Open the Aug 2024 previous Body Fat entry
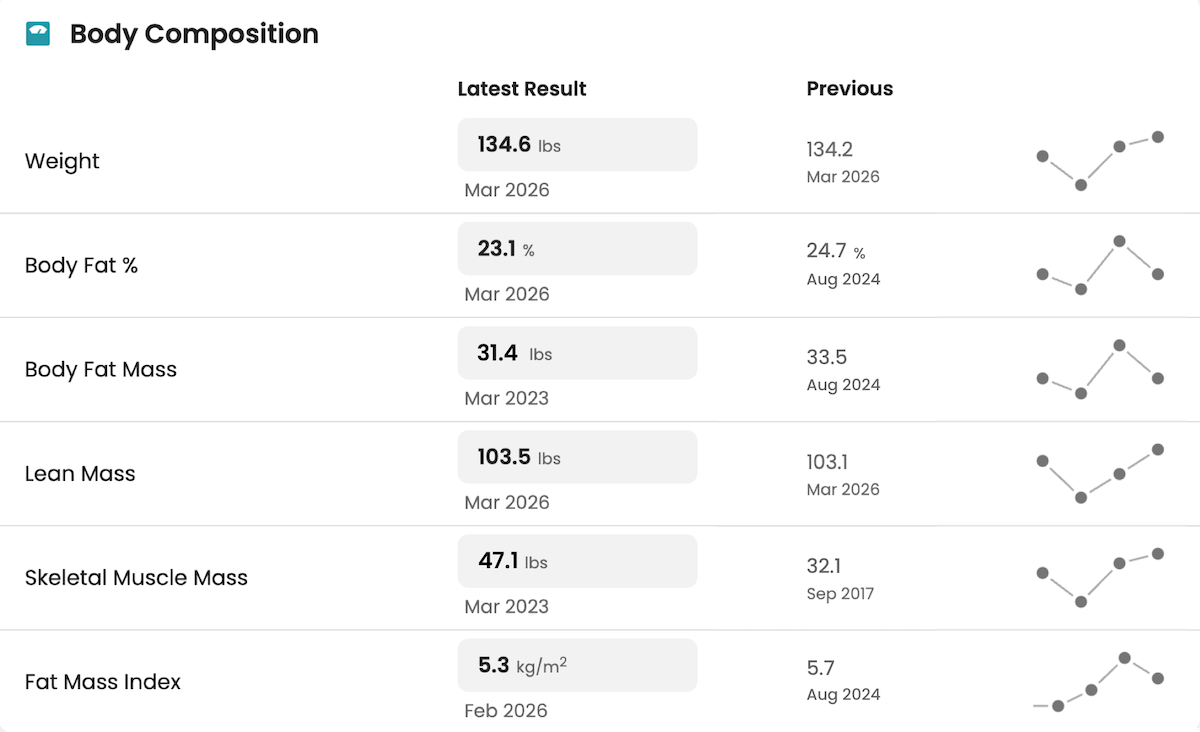This screenshot has width=1200, height=732. (844, 279)
